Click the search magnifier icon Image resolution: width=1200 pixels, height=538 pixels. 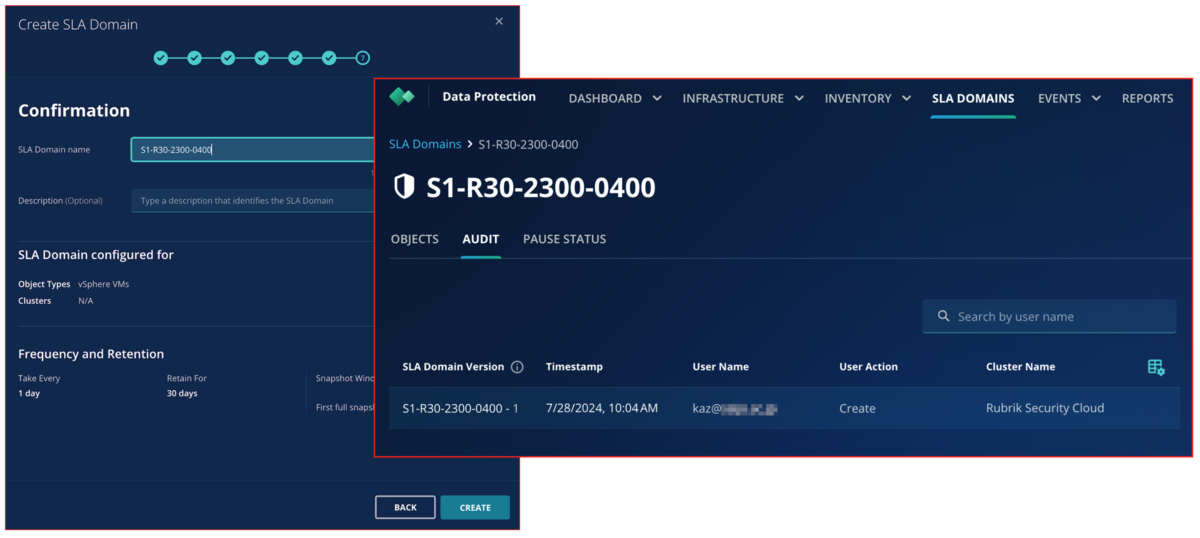943,316
